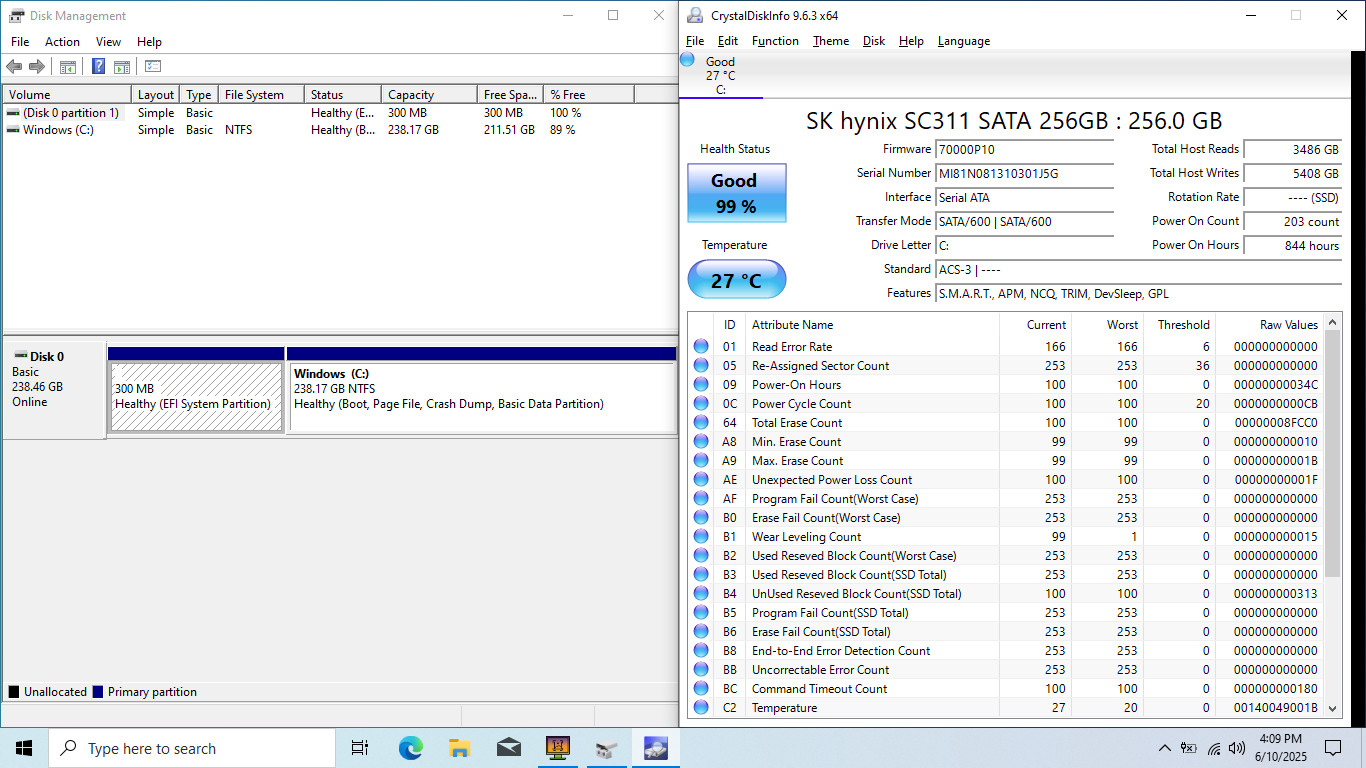Open the Function menu in CrystalDiskInfo

coord(775,41)
